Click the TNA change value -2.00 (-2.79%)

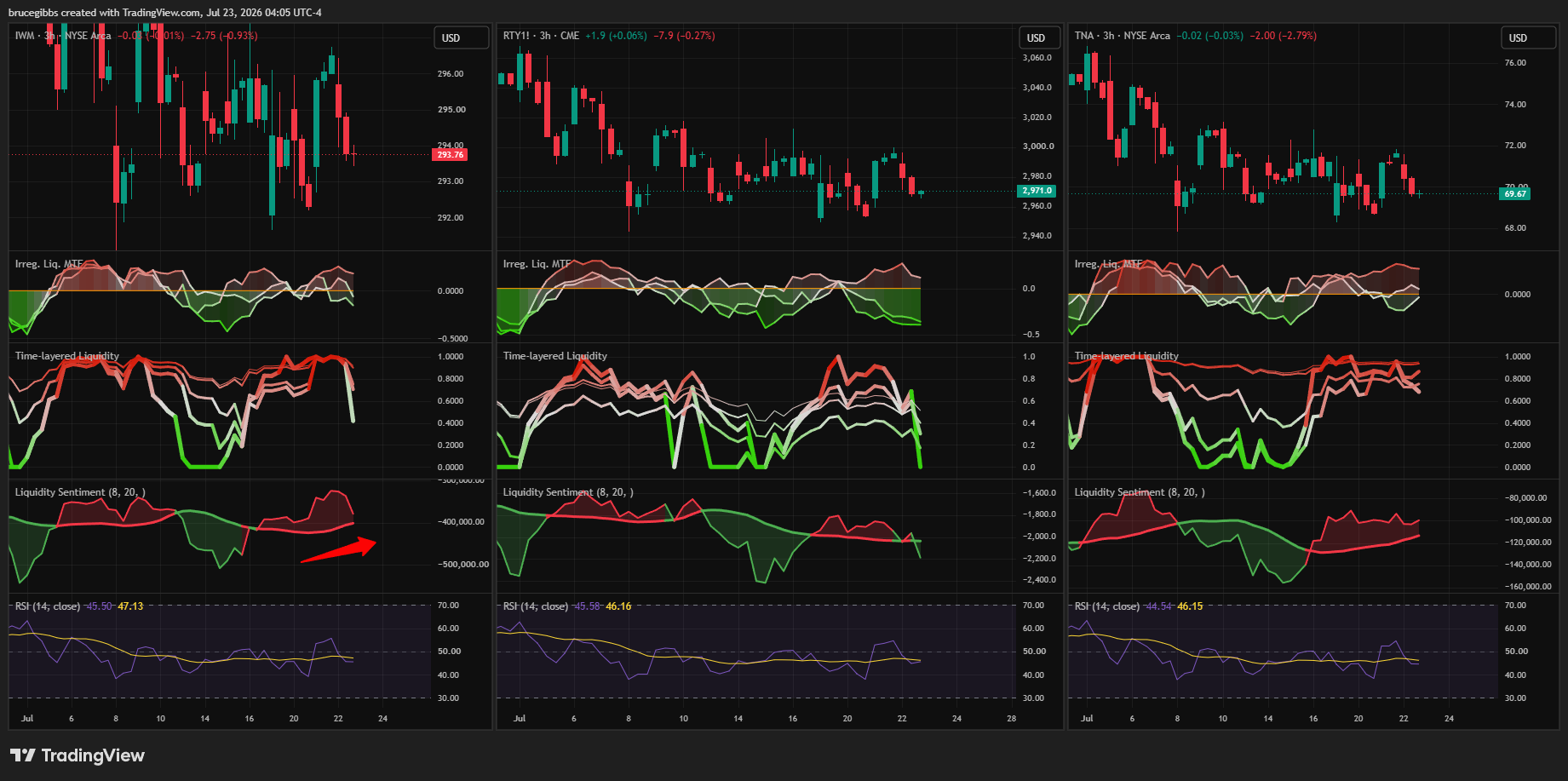tap(1283, 36)
